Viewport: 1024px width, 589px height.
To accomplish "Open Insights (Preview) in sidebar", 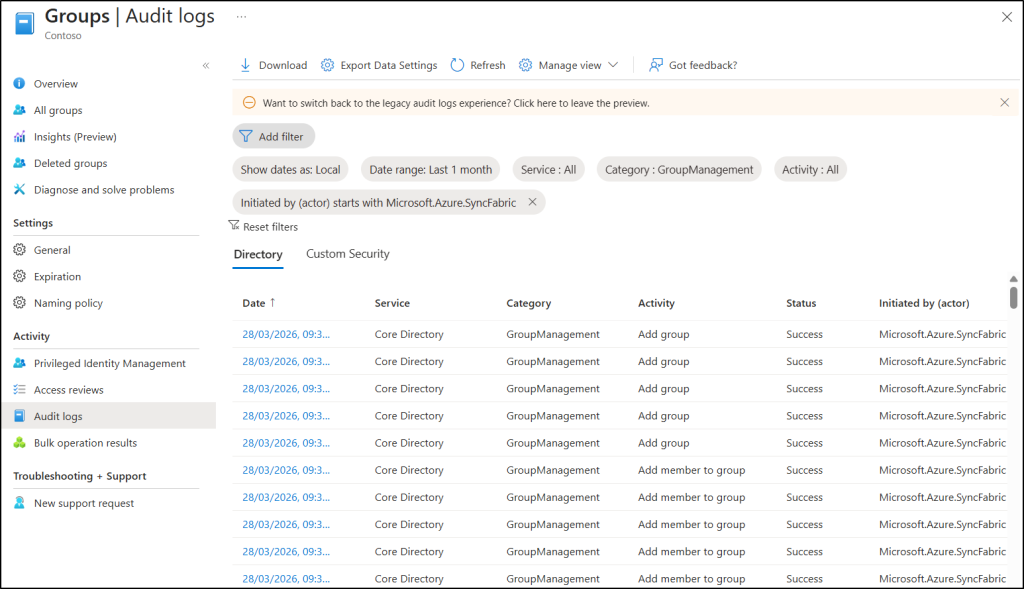I will (75, 137).
